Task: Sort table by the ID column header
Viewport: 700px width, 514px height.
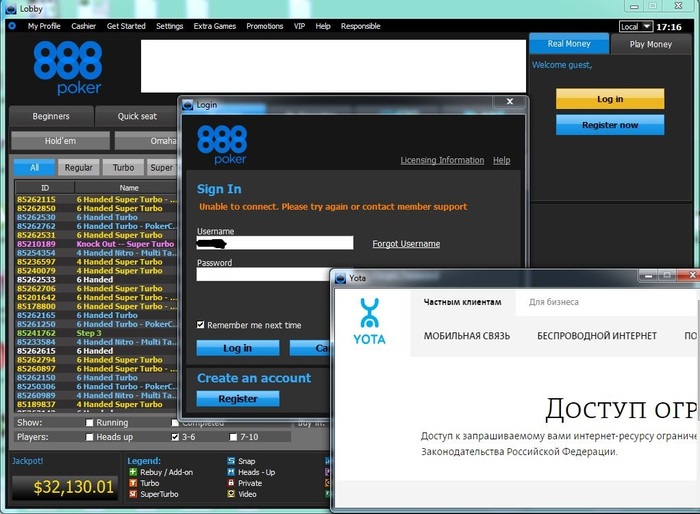Action: [x=45, y=188]
